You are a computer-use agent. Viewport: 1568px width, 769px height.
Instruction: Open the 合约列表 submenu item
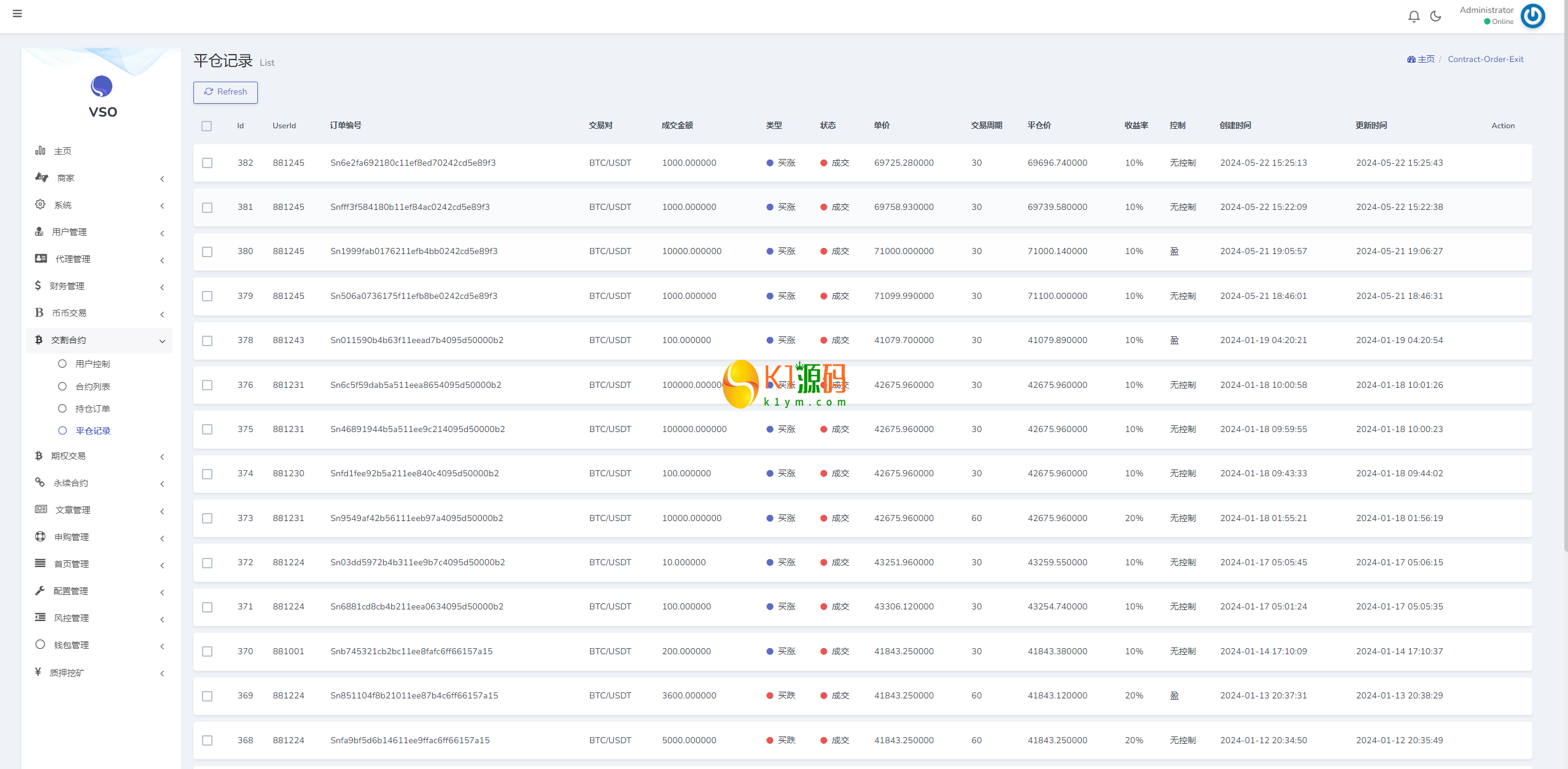(92, 387)
